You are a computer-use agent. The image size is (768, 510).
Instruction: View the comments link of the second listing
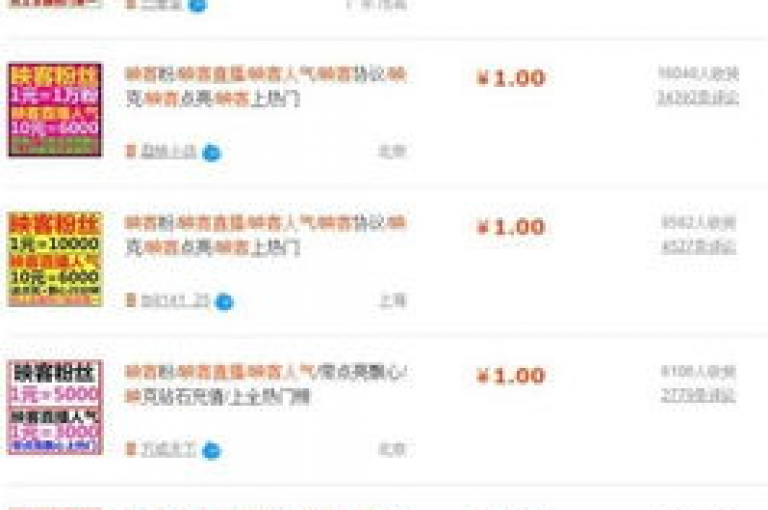click(x=698, y=247)
